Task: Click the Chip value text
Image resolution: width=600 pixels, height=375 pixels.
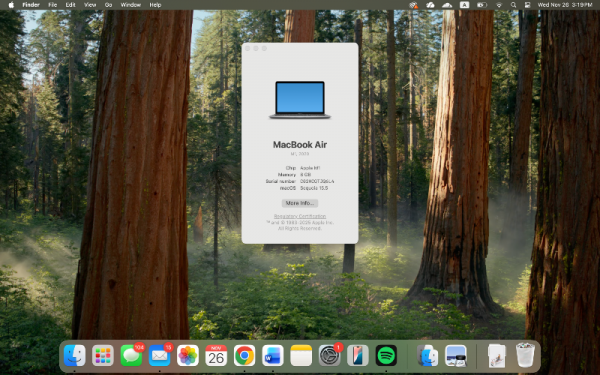Action: tap(310, 168)
